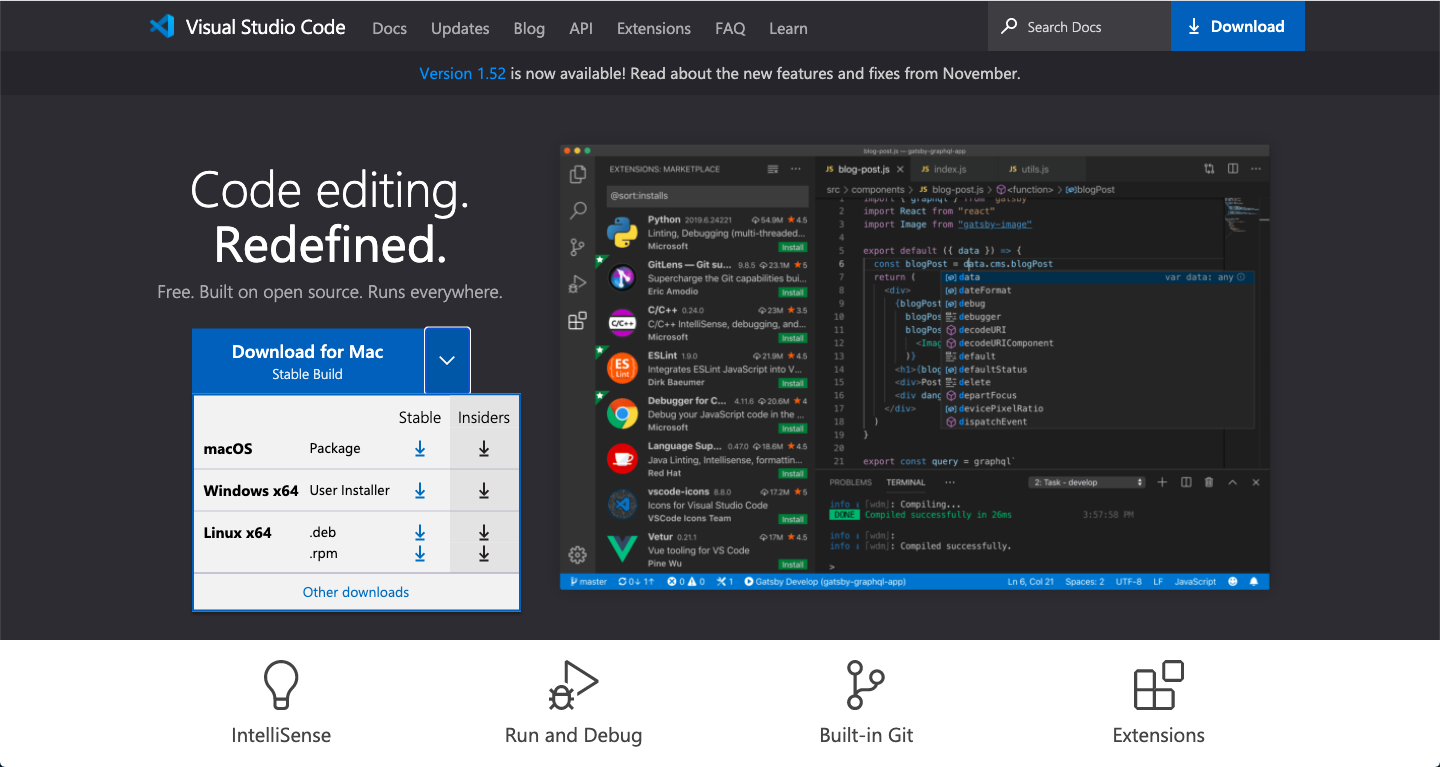Open the Run and Debug feature label
Screen dimensions: 1440x767
pos(573,735)
